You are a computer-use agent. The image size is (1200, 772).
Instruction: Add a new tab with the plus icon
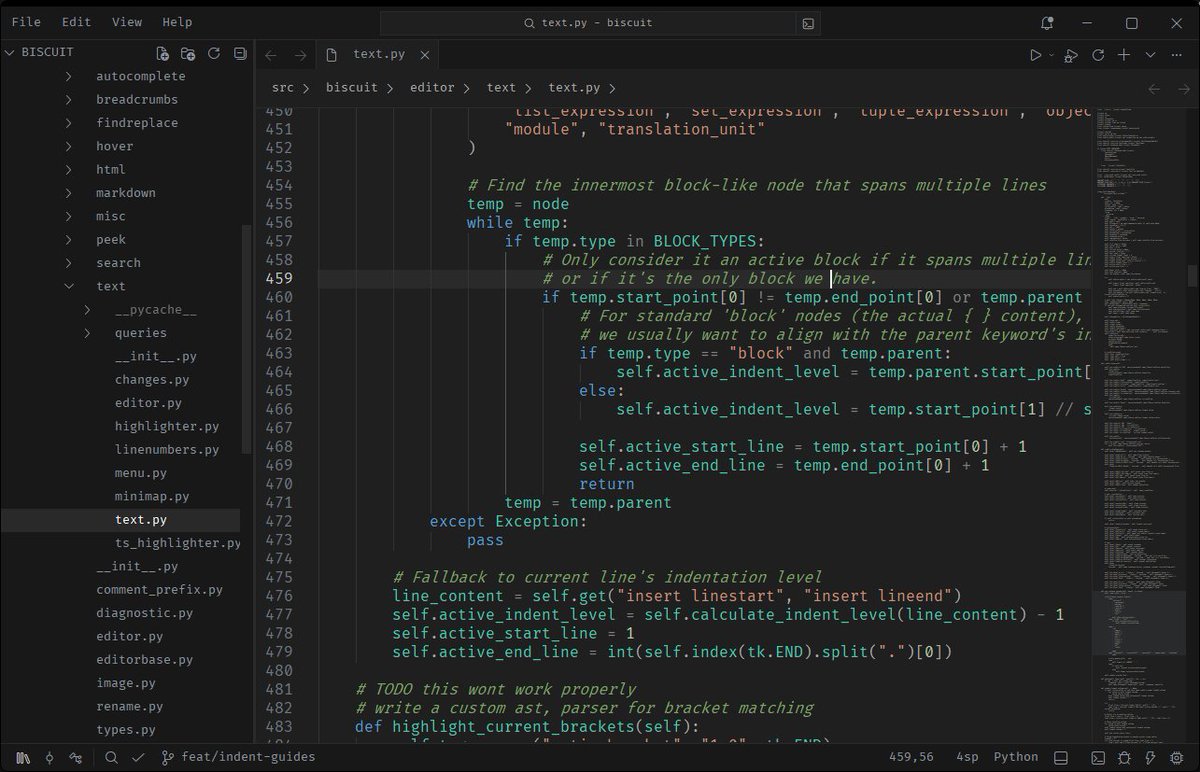point(1124,55)
